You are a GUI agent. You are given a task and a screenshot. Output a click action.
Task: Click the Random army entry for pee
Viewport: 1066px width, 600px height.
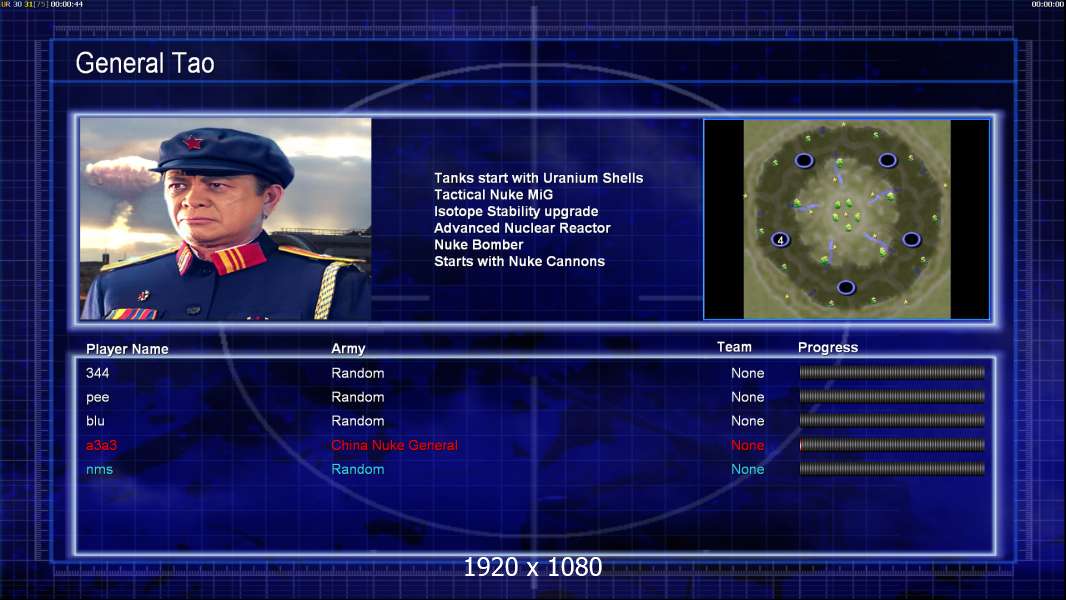point(358,397)
